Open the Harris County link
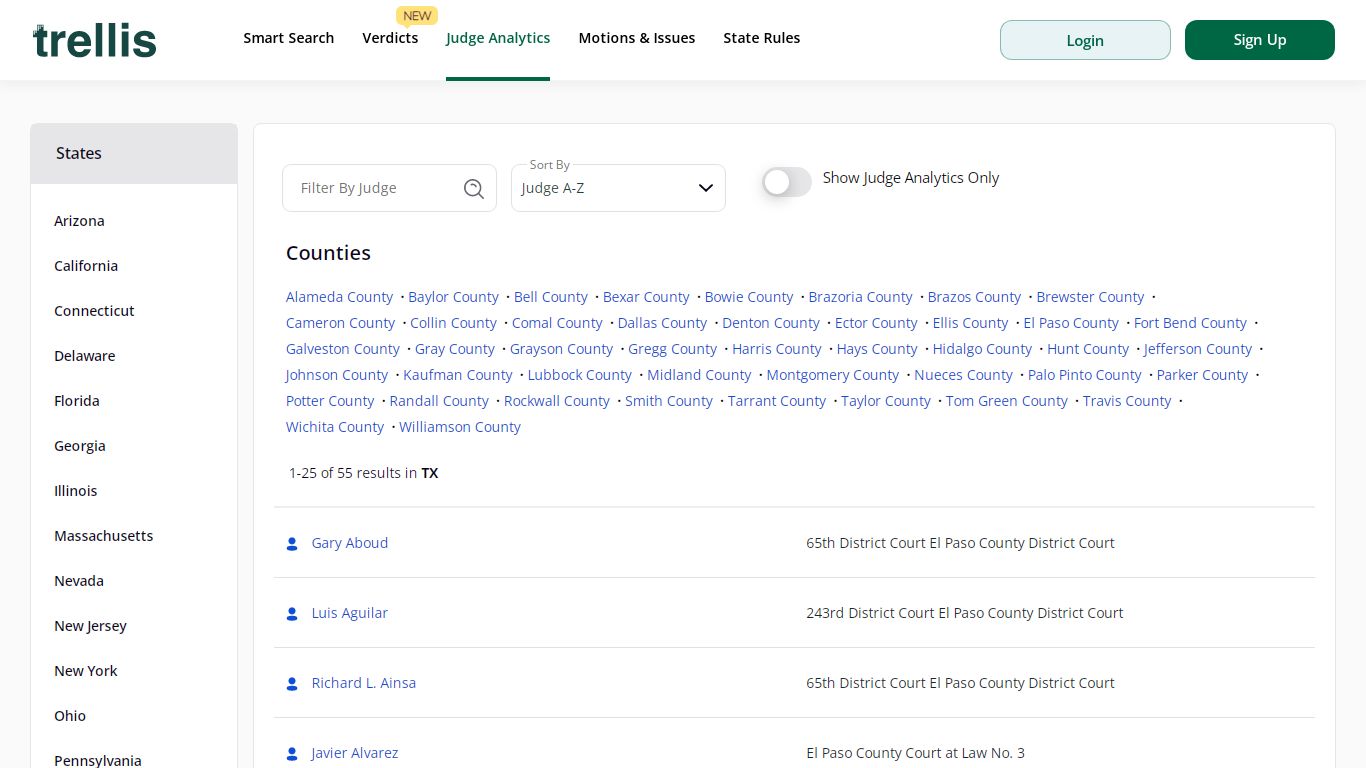1366x768 pixels. (777, 349)
